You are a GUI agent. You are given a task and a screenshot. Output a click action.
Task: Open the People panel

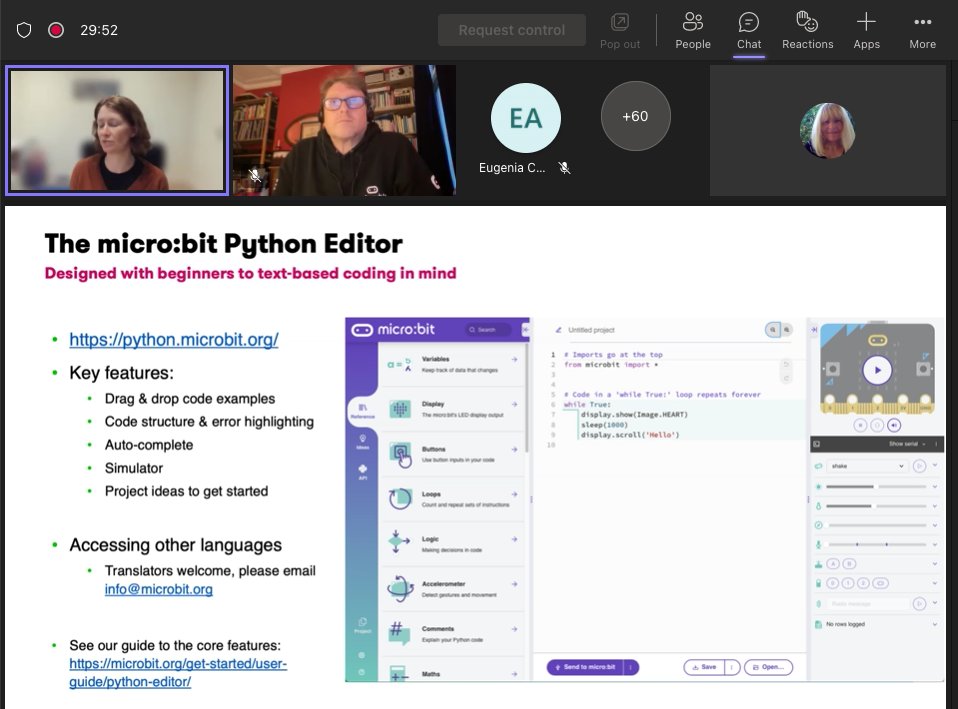tap(692, 31)
